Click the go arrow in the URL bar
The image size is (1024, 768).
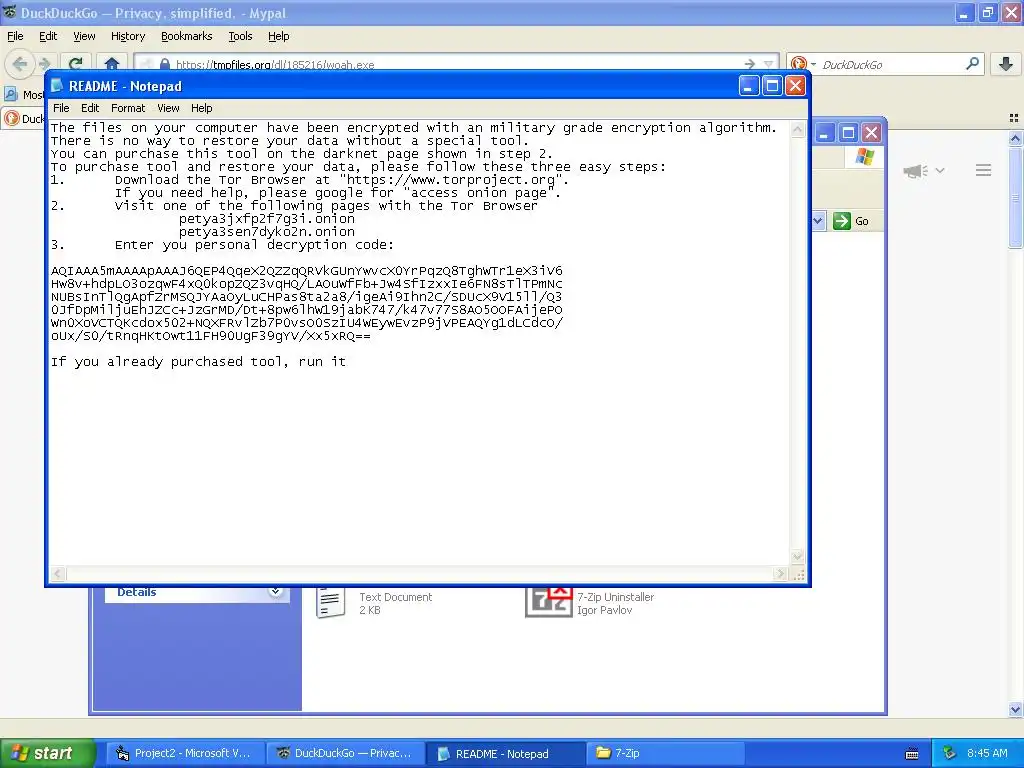point(750,64)
